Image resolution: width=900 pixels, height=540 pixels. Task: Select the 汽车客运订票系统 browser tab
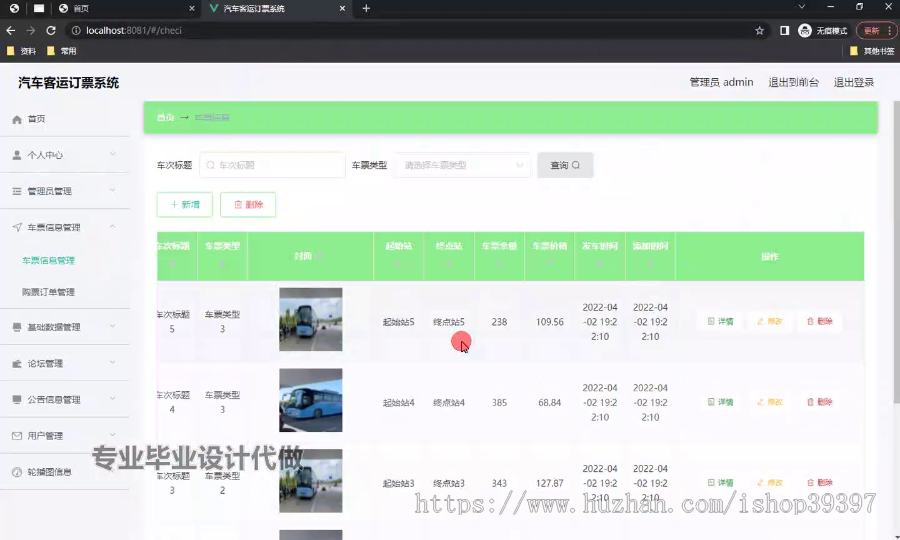(276, 9)
